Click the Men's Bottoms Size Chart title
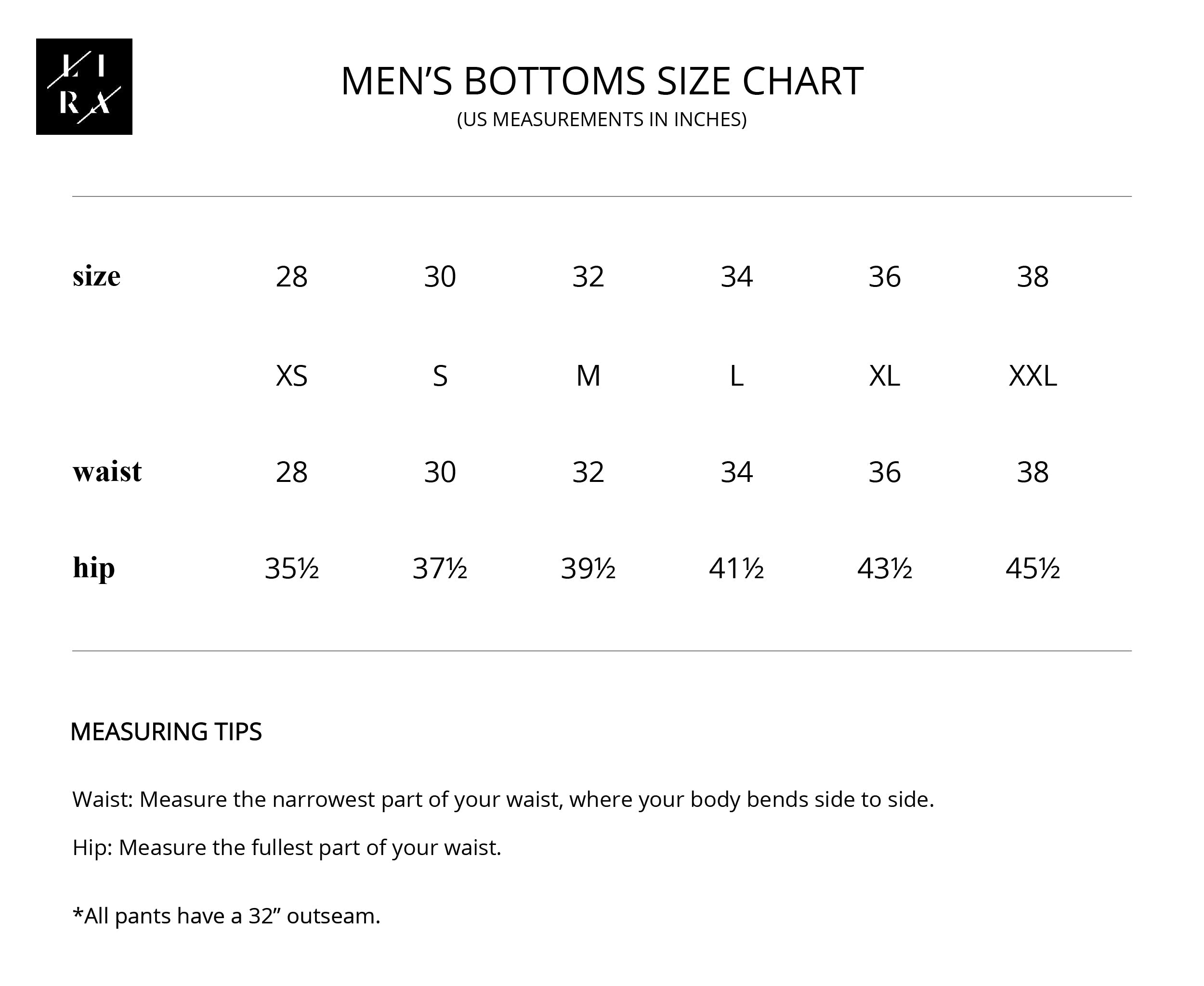The width and height of the screenshot is (1204, 986). pos(602,81)
